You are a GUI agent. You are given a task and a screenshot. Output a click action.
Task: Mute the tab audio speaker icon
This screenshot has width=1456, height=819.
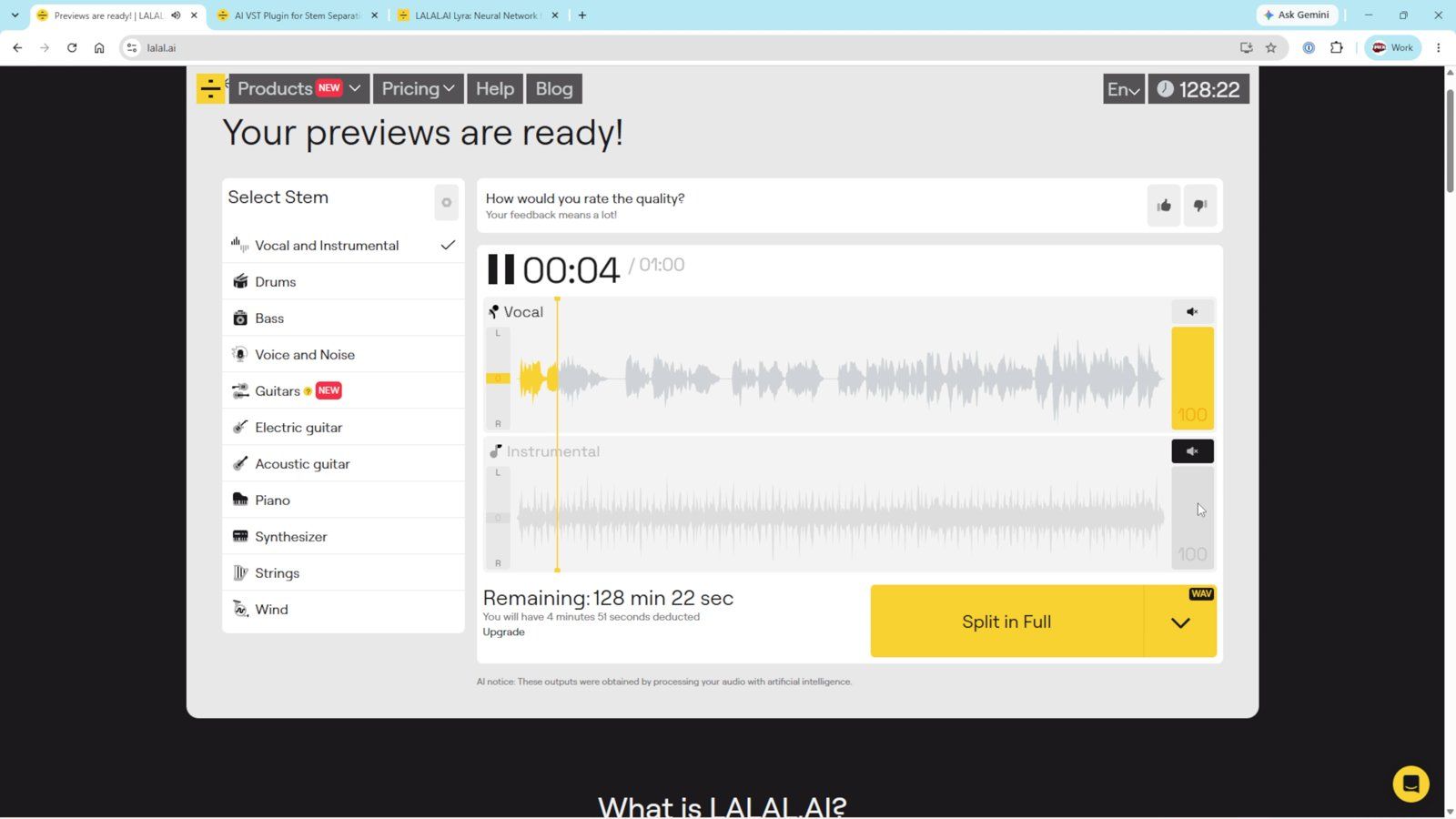click(176, 15)
